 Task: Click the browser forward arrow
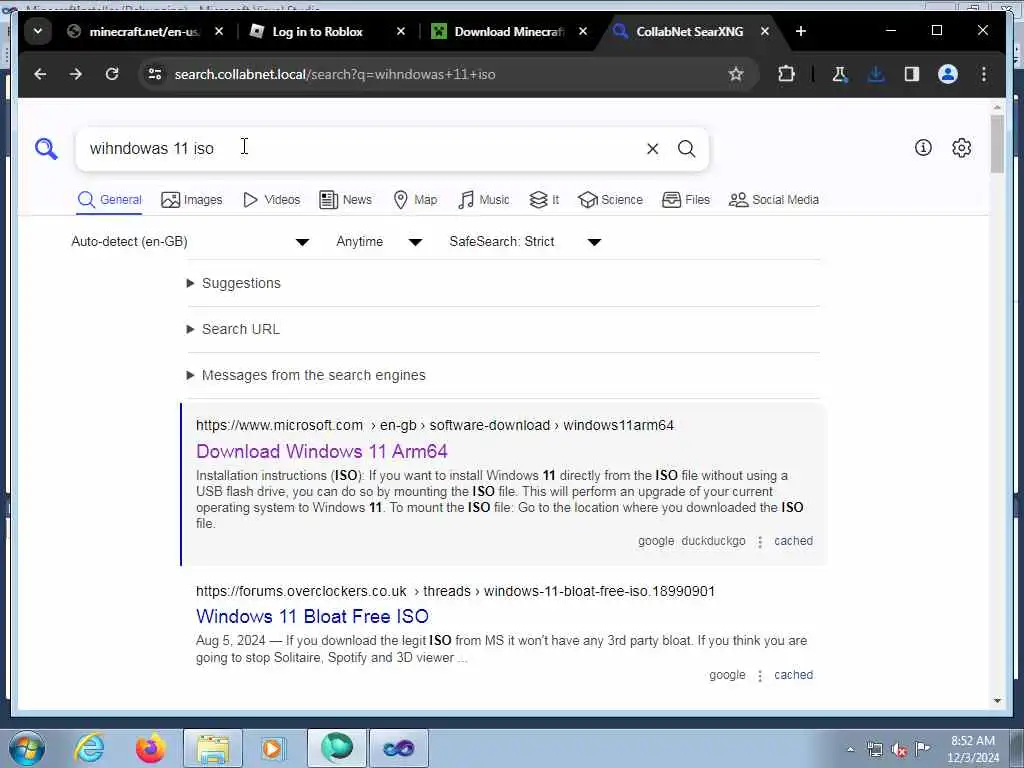pos(76,74)
